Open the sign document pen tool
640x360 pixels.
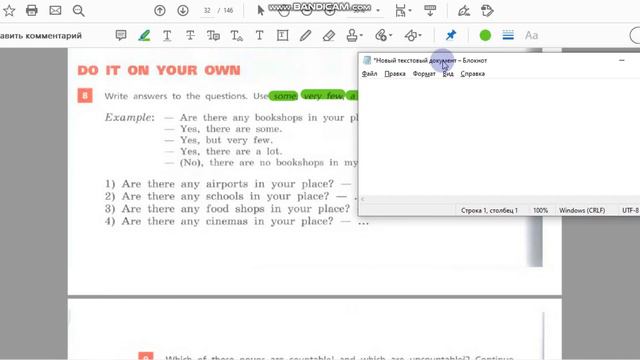(x=464, y=11)
